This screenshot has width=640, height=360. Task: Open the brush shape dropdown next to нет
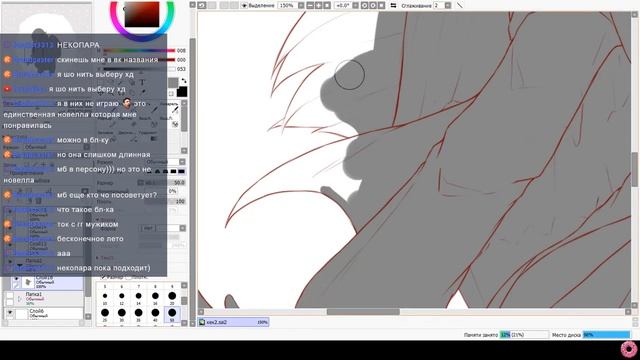(x=182, y=228)
